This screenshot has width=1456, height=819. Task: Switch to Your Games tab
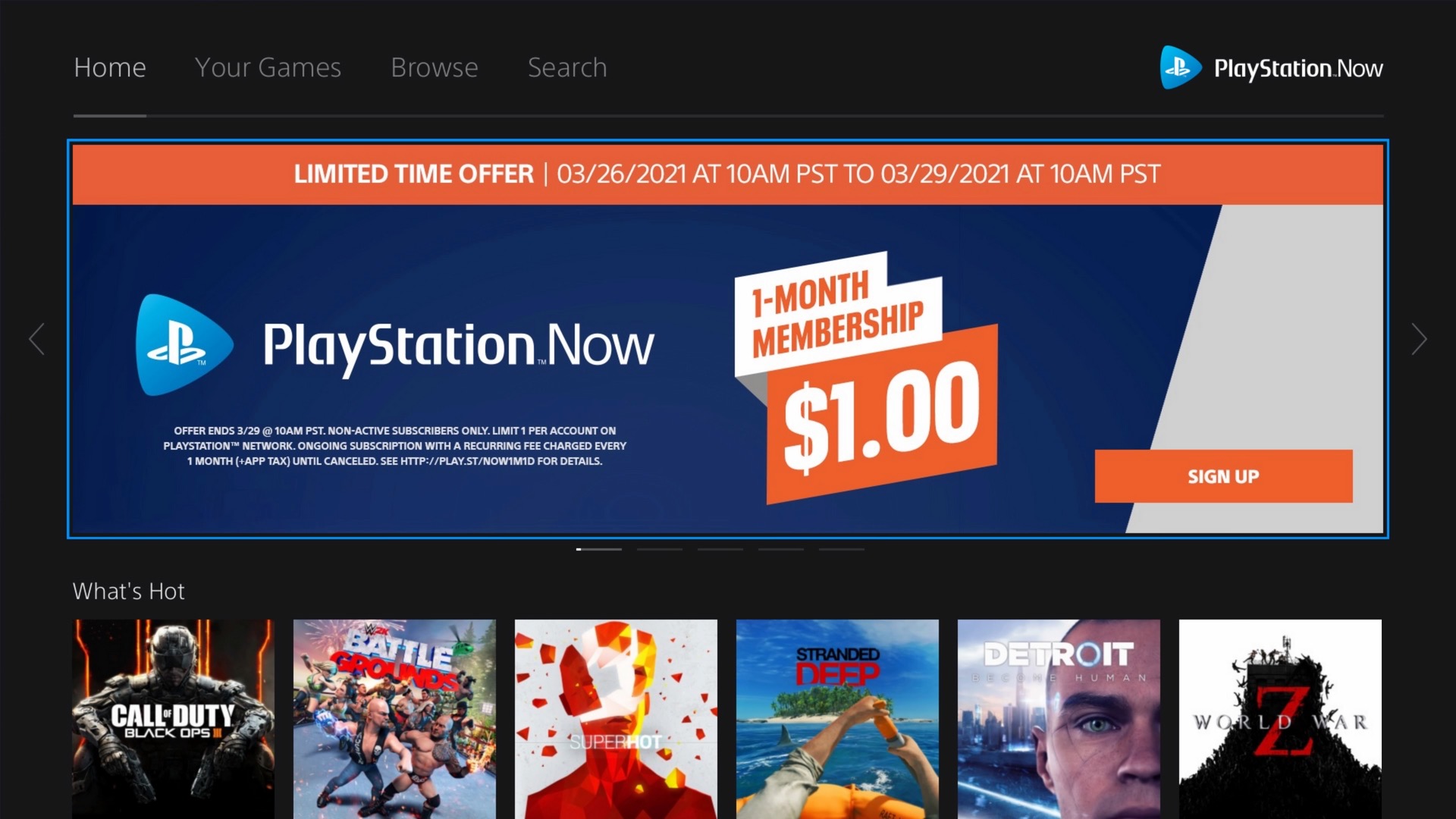268,67
